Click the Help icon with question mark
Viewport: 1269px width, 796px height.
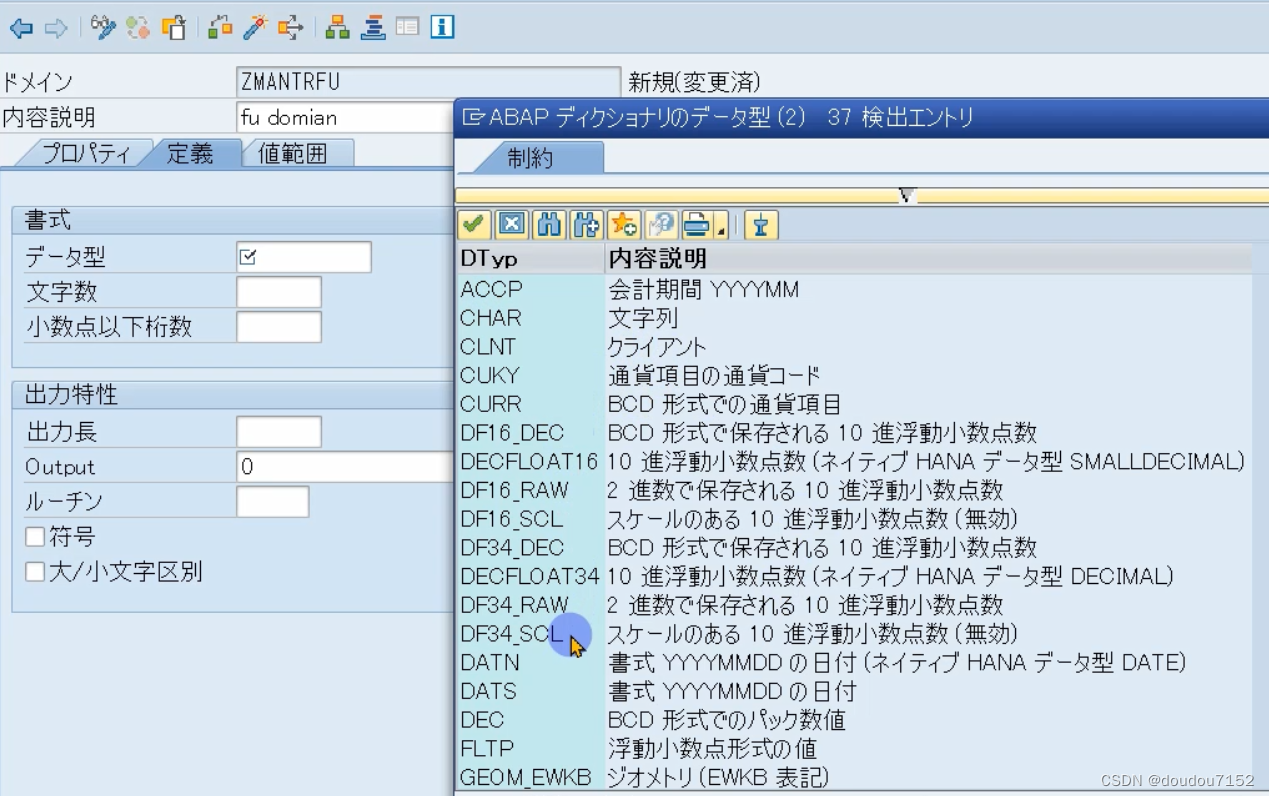(660, 224)
